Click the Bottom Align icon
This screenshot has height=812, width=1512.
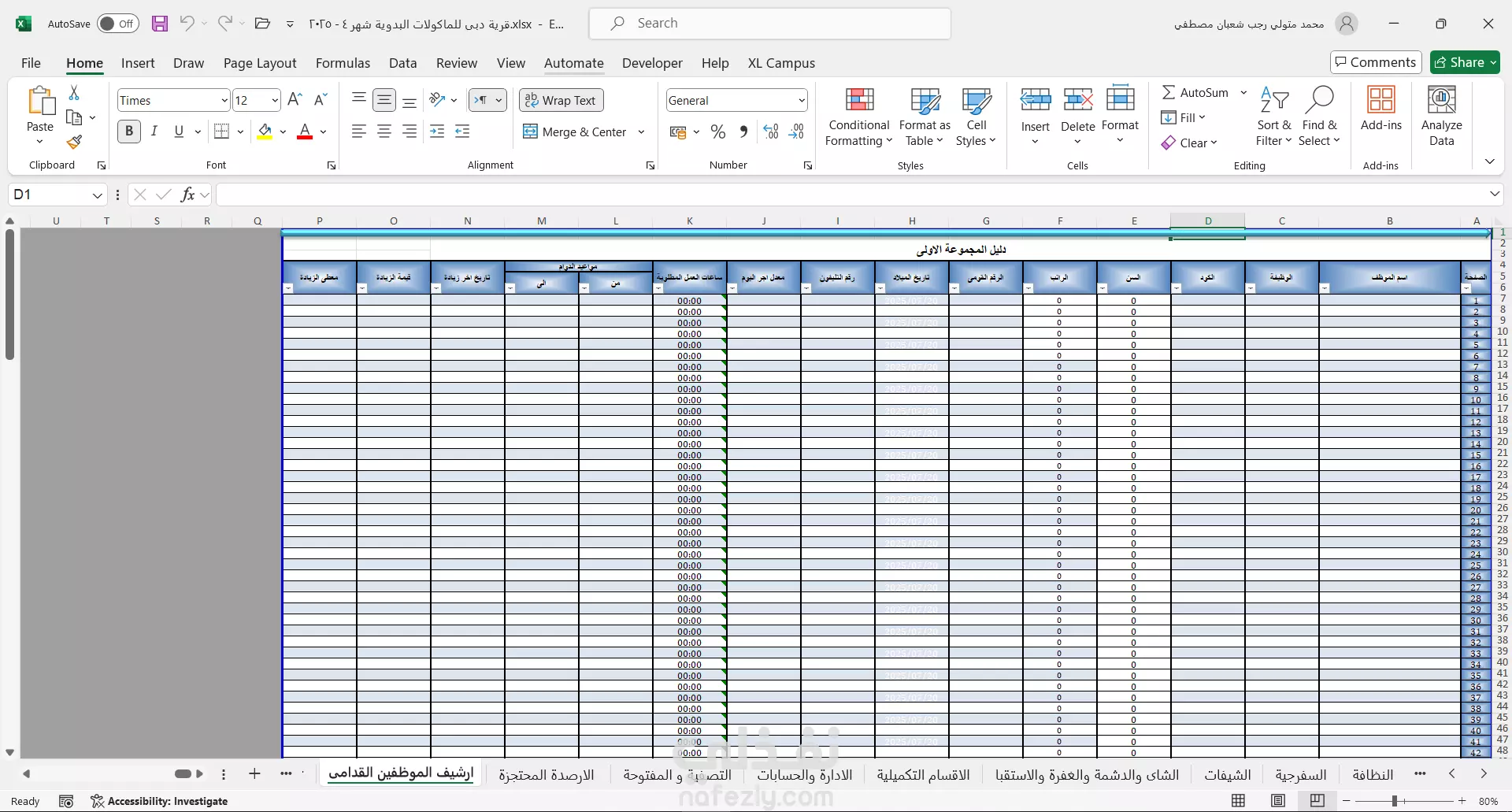[x=409, y=100]
